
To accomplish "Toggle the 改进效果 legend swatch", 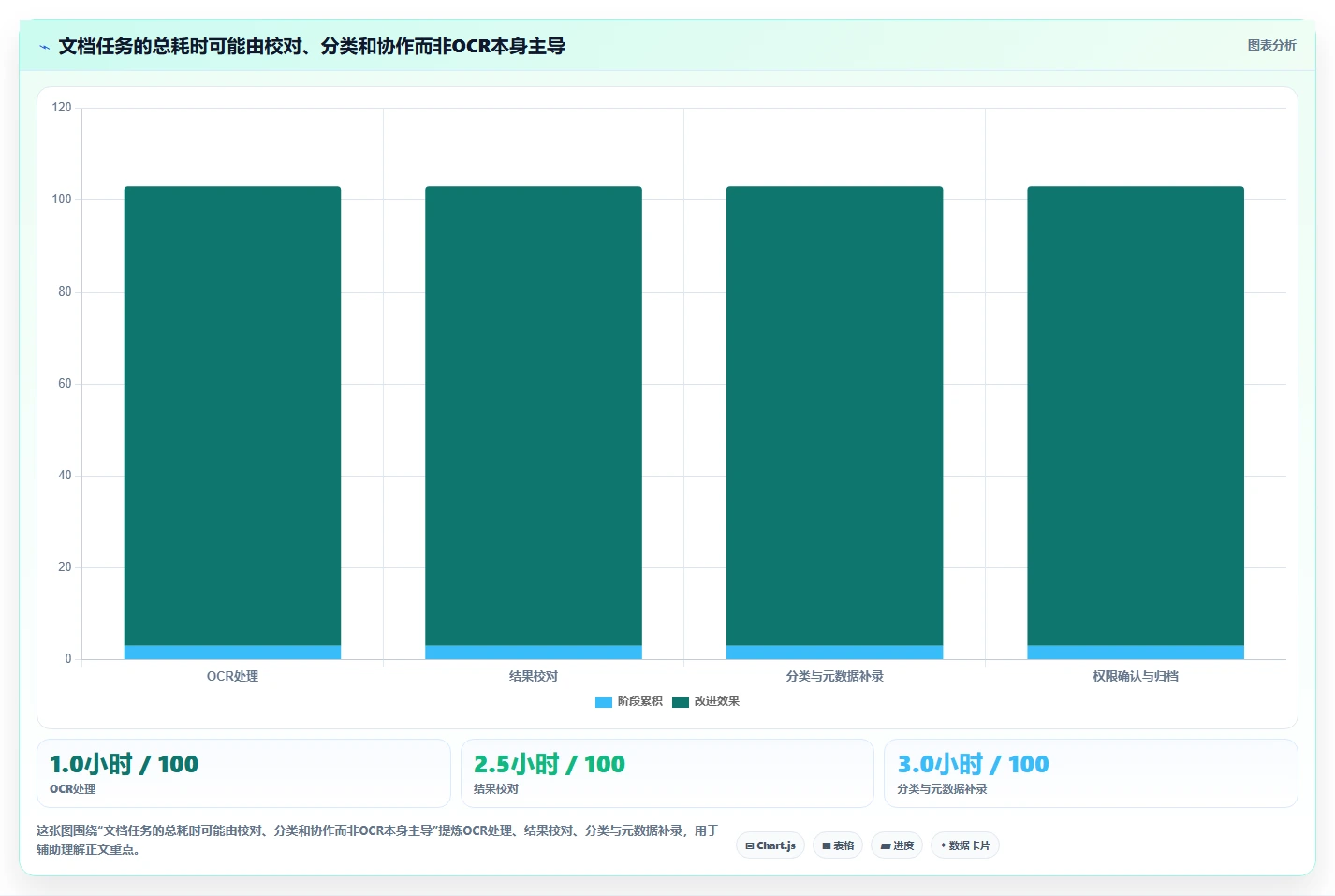I will [681, 701].
